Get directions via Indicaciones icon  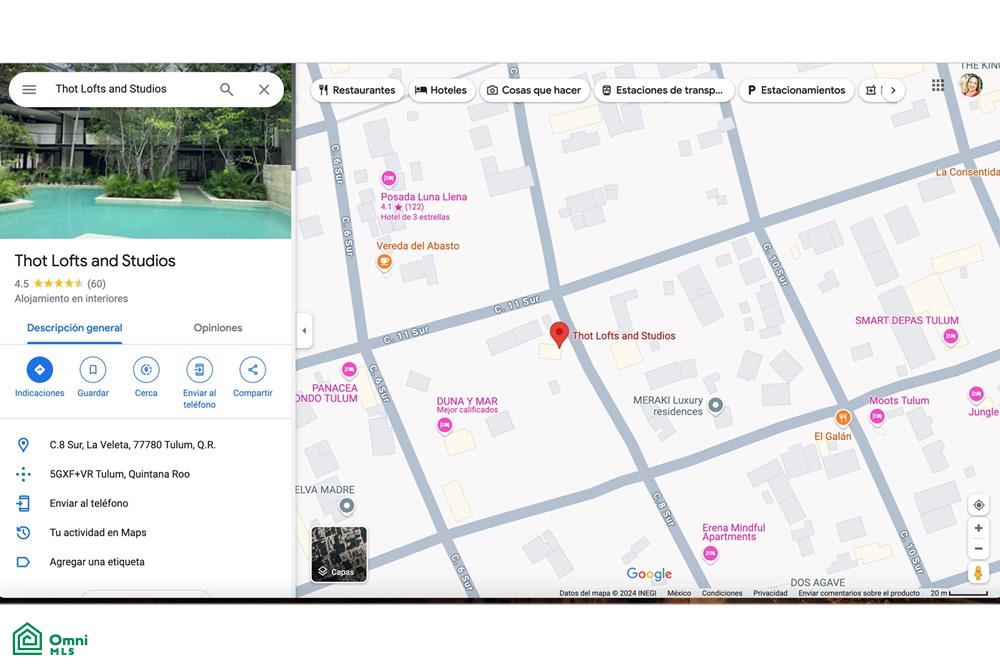coord(40,369)
